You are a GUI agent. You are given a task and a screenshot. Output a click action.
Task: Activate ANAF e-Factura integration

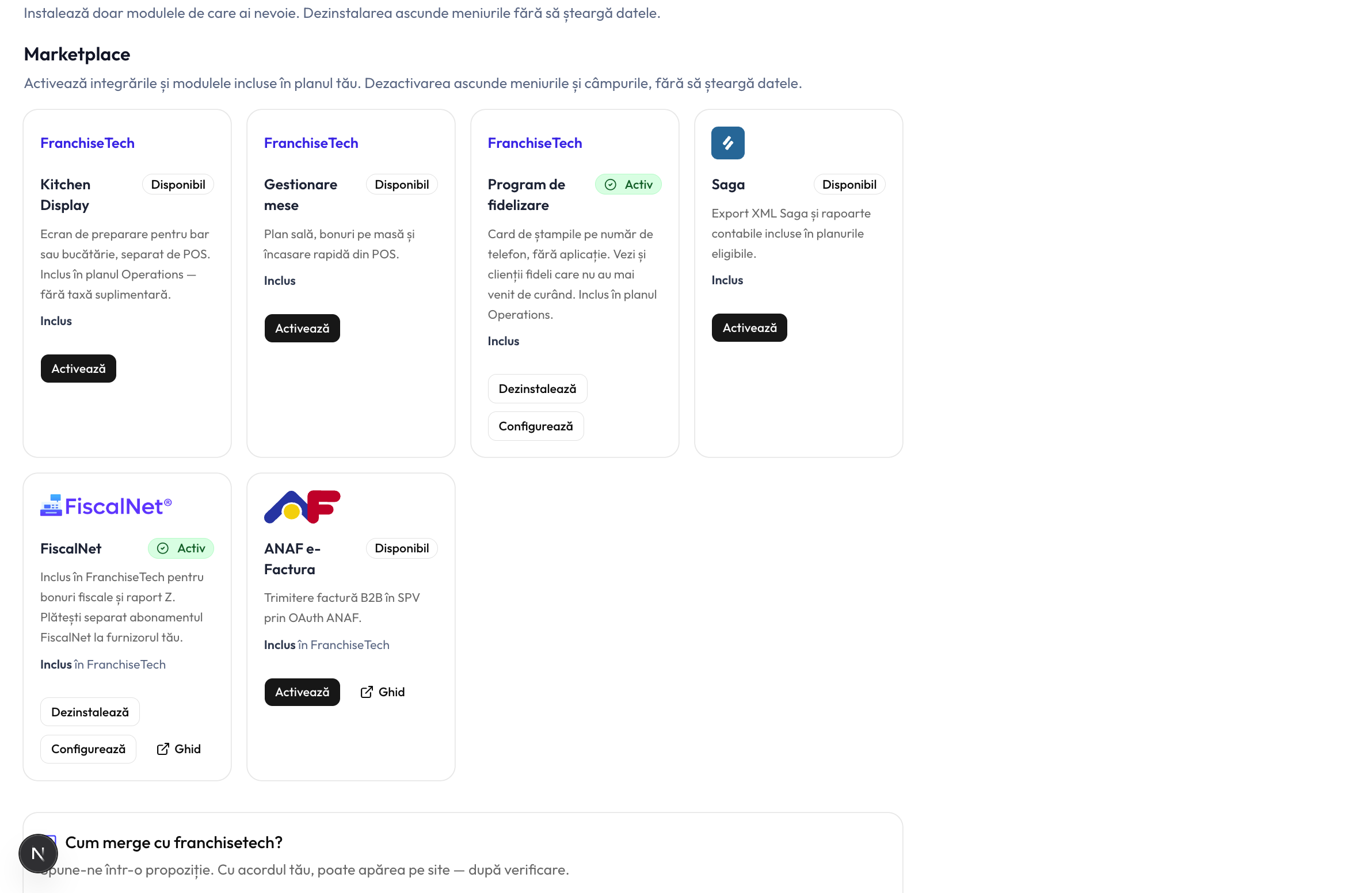(x=302, y=692)
